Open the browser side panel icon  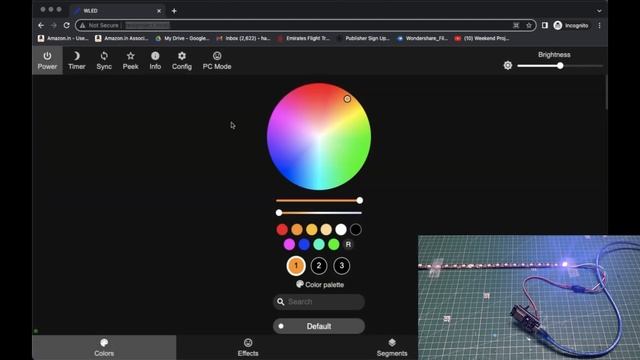tap(545, 25)
